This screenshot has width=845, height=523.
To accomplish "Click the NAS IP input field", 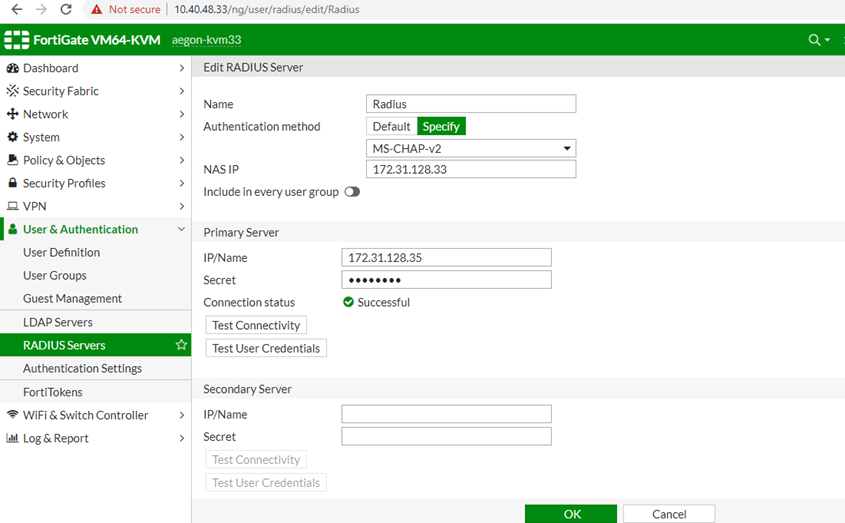I will 471,170.
